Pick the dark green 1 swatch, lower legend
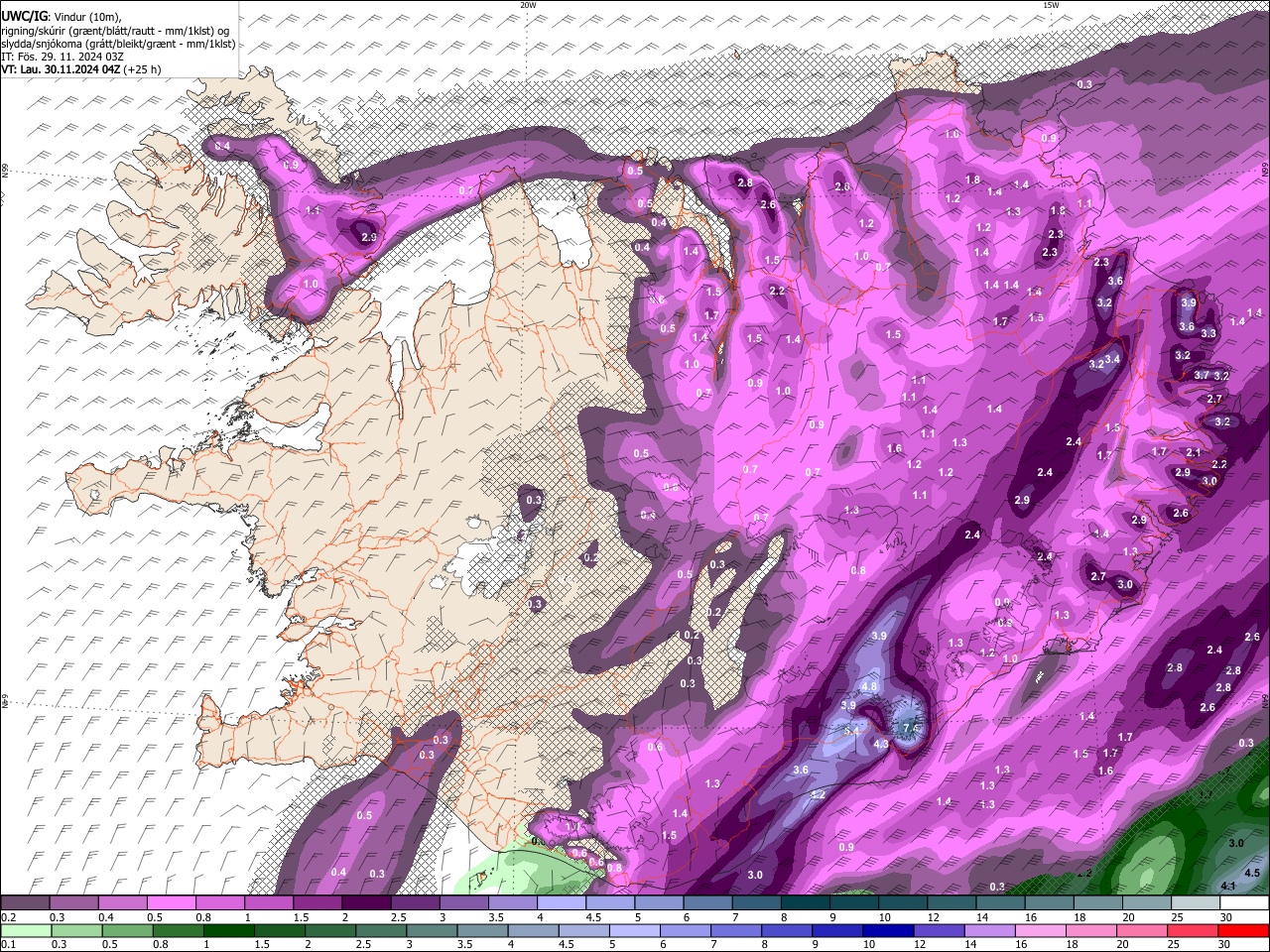The width and height of the screenshot is (1270, 952). click(x=230, y=931)
